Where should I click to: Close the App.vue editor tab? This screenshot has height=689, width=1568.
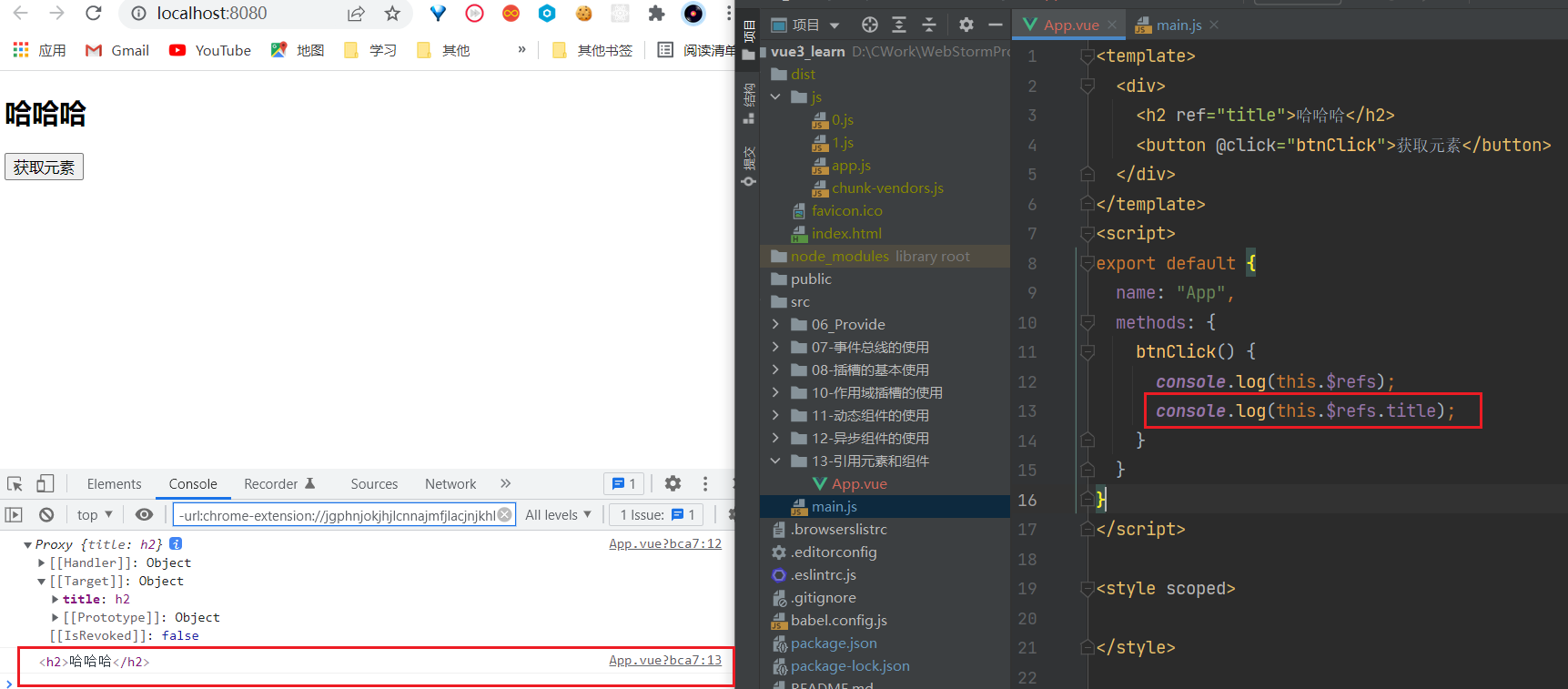[1112, 25]
